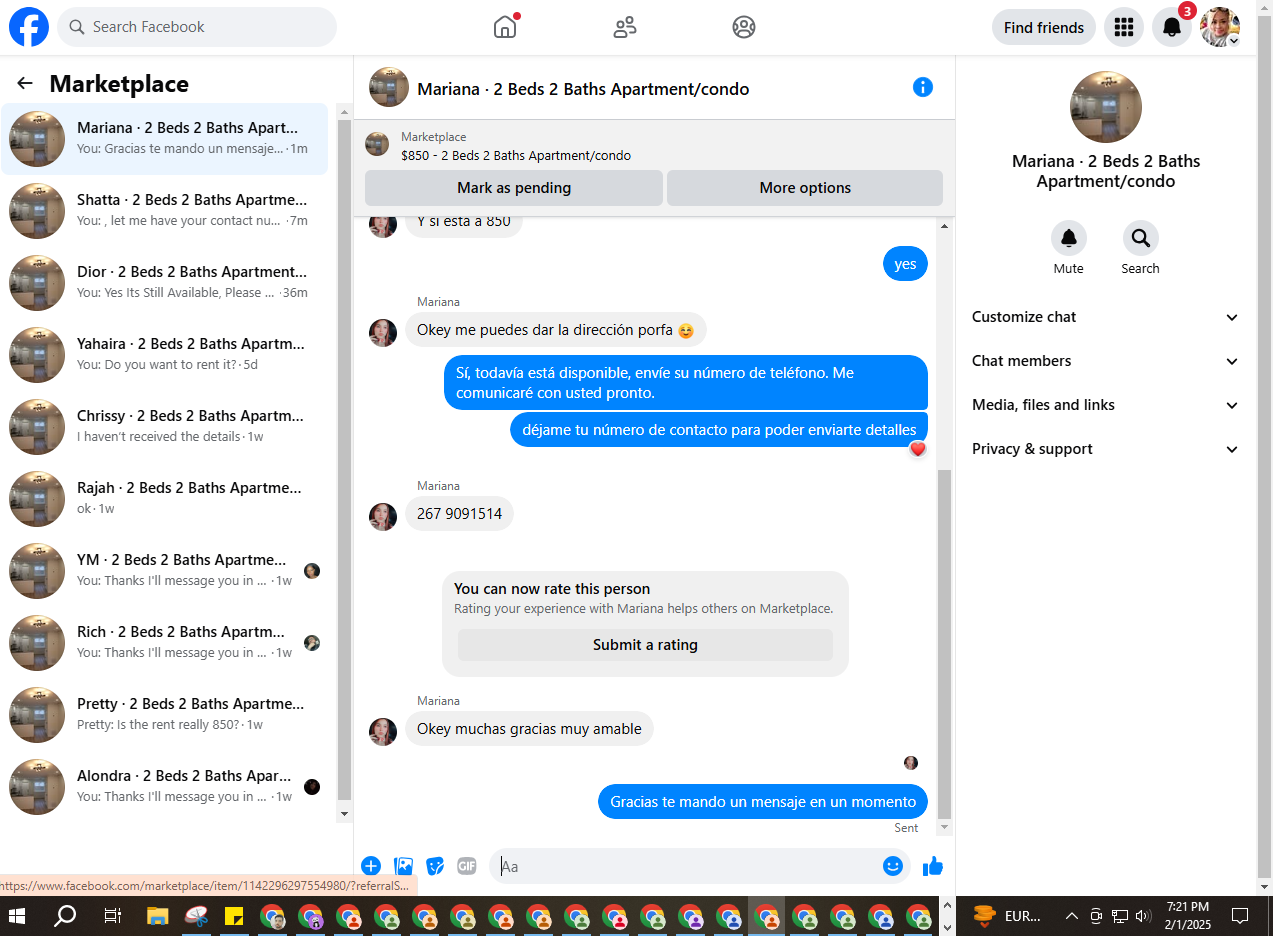
Task: Click the EUR widget in the taskbar
Action: pyautogui.click(x=1008, y=915)
